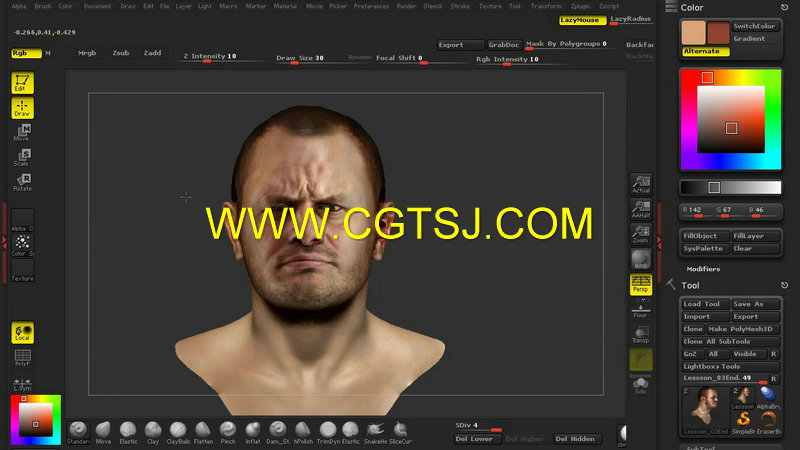
Task: Select the Flatten brush
Action: click(203, 433)
